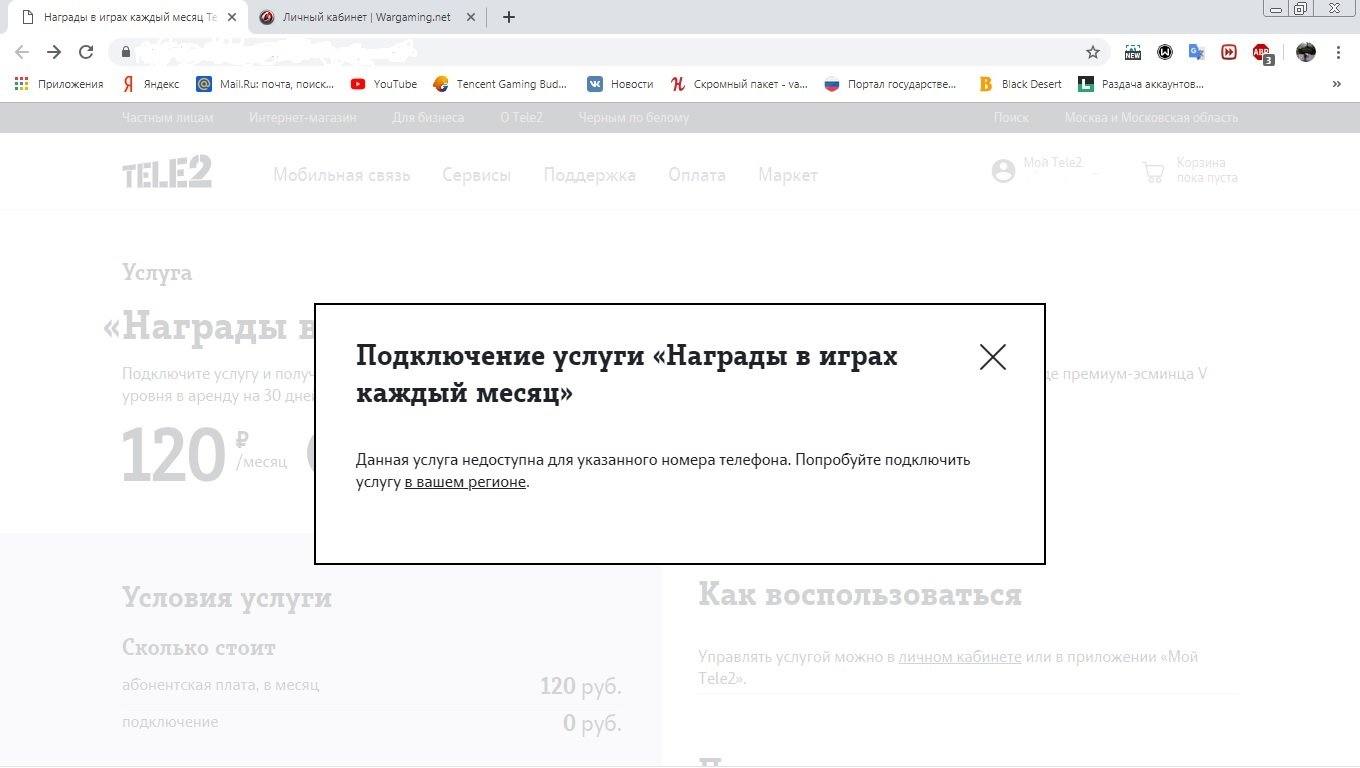Image resolution: width=1360 pixels, height=768 pixels.
Task: View site security info via the padlock icon
Action: [126, 52]
